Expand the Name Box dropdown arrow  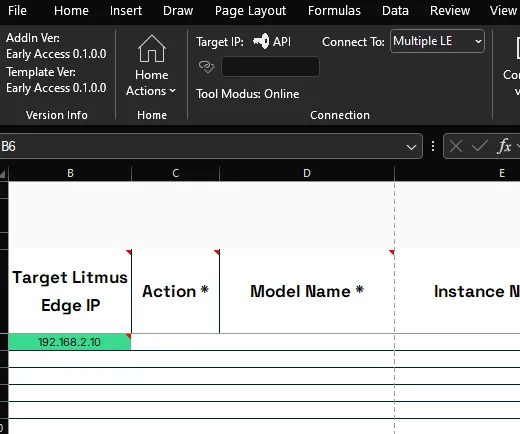[411, 147]
